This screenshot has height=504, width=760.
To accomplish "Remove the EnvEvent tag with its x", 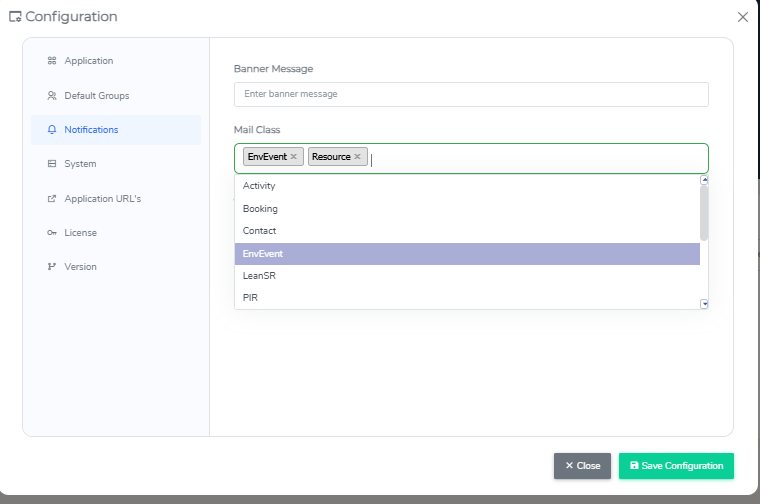I will (294, 157).
